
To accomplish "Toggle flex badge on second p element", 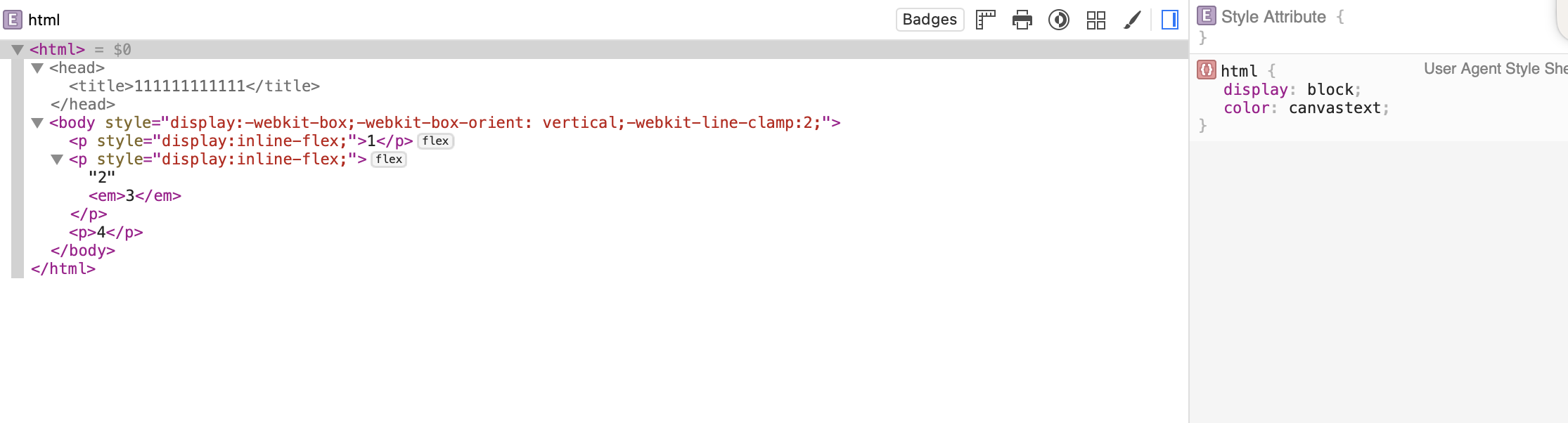I will point(389,160).
